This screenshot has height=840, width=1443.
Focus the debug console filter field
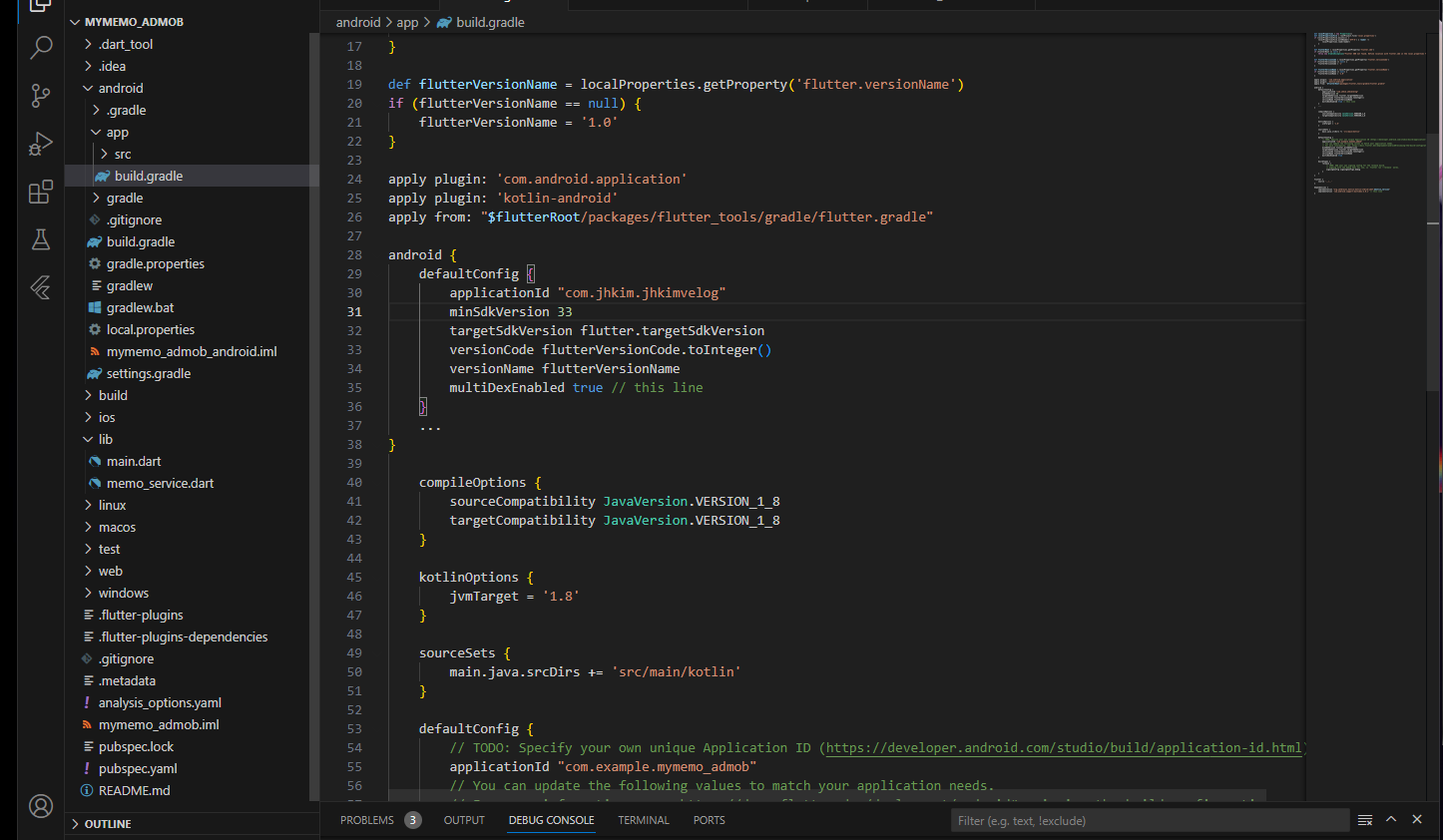(x=1150, y=820)
